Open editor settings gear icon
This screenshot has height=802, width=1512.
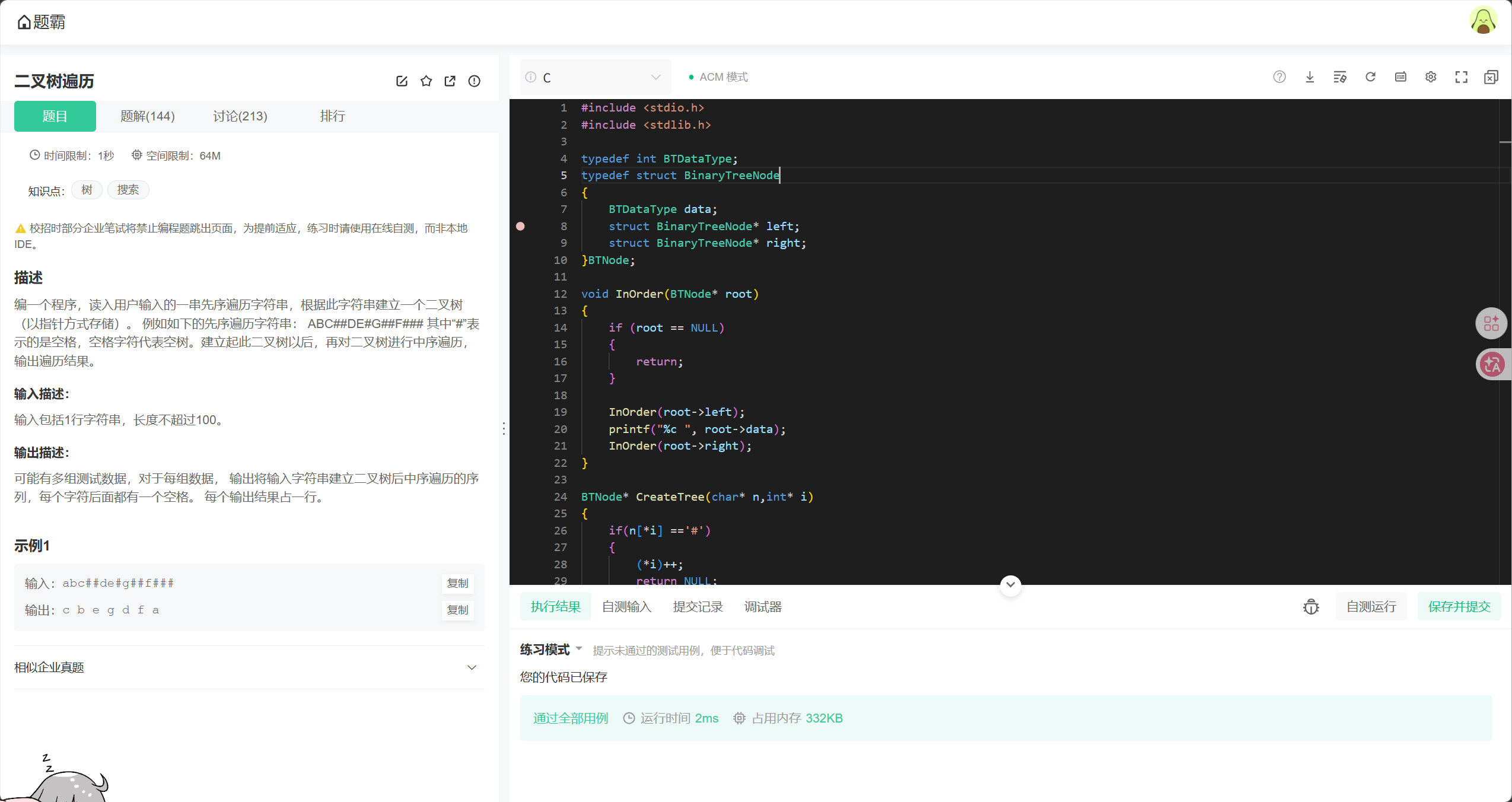click(x=1431, y=77)
